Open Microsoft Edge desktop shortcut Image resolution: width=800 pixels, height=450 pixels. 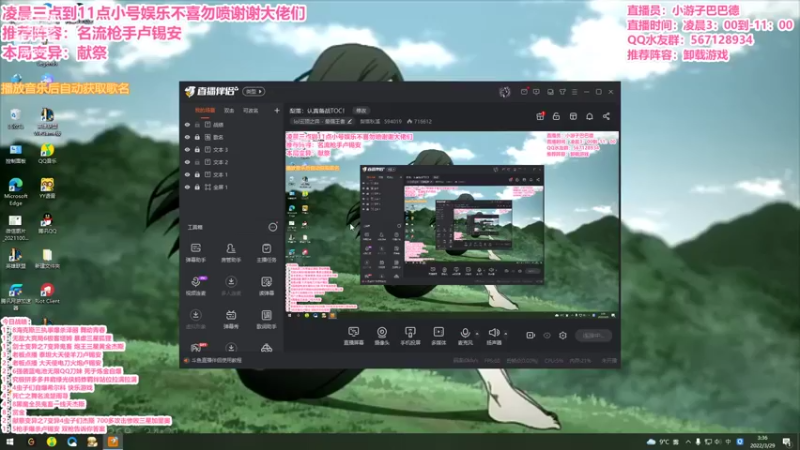(x=15, y=191)
